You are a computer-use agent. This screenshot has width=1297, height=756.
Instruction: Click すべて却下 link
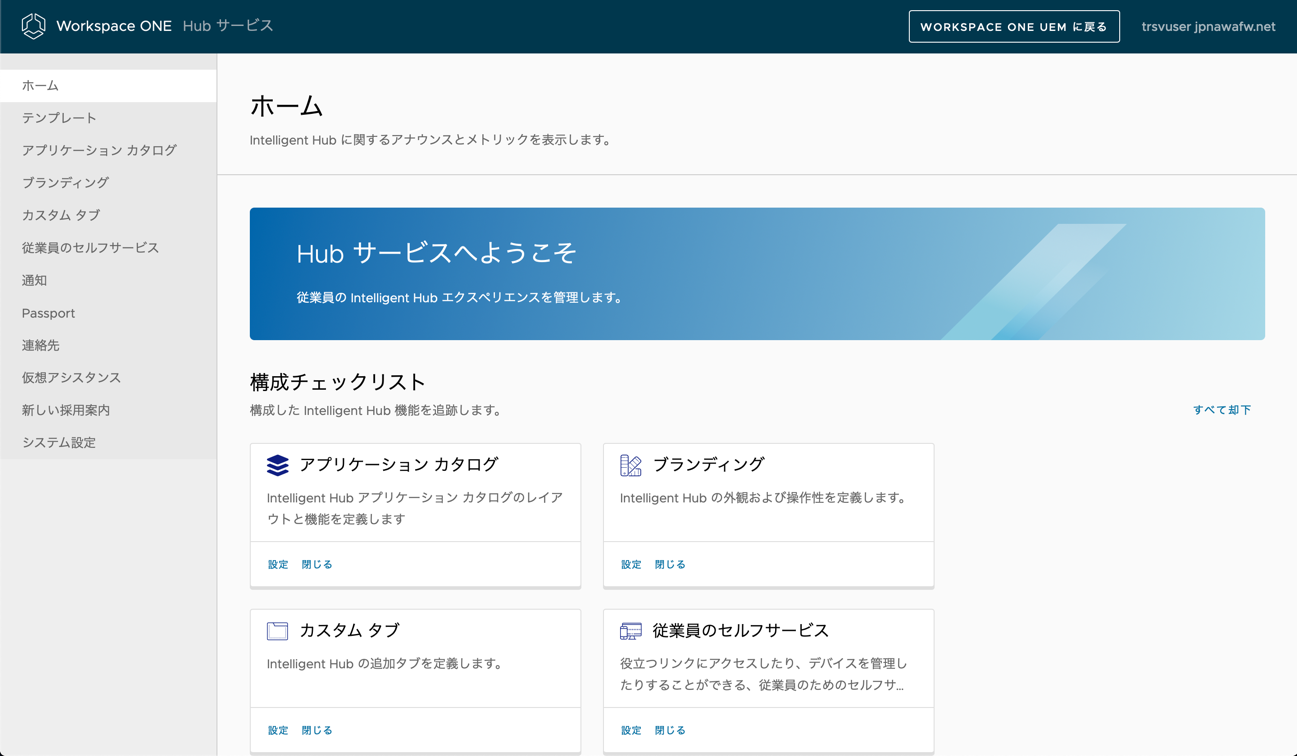click(x=1221, y=410)
